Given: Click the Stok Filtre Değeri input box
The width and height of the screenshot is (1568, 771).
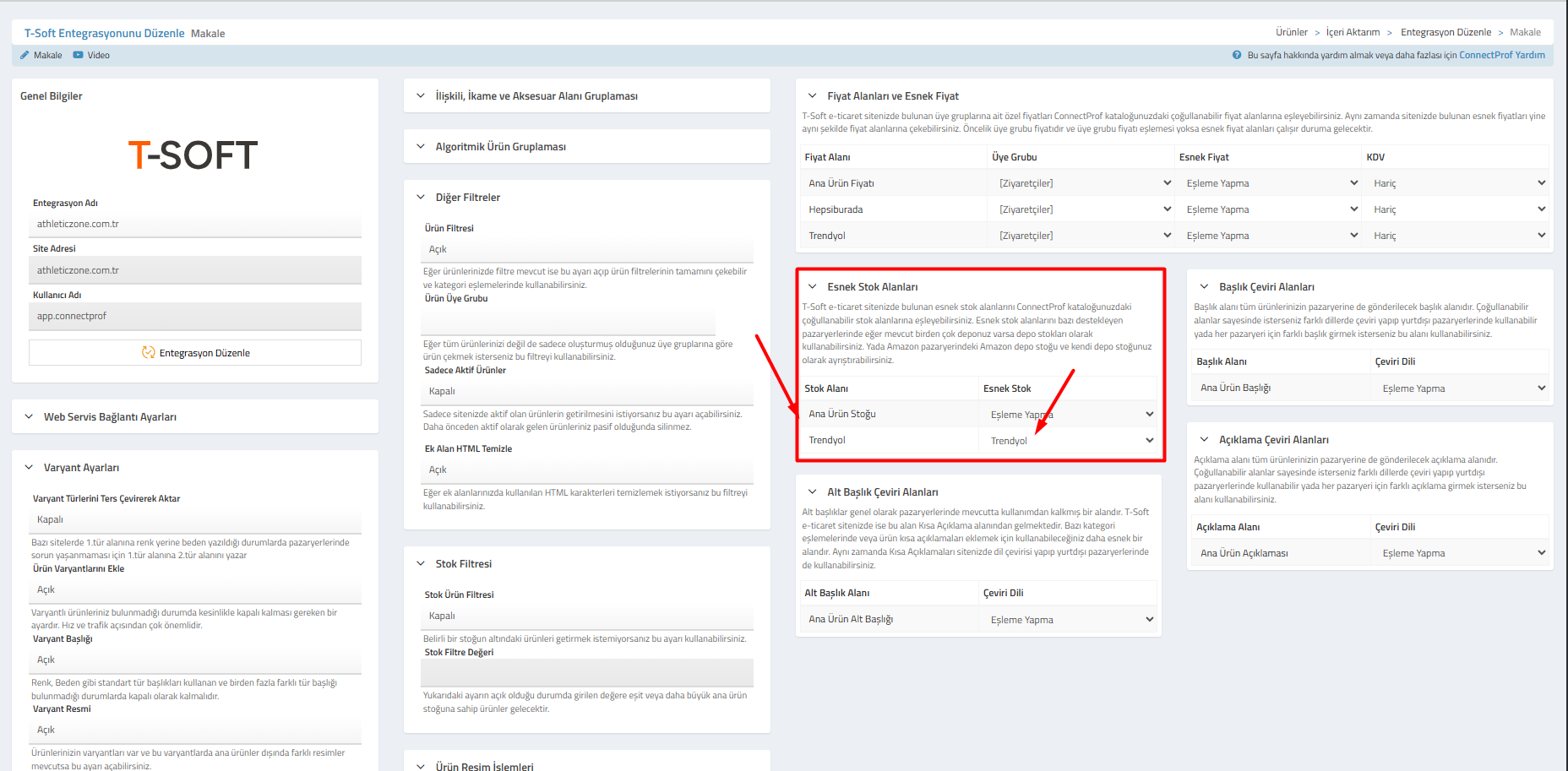Looking at the screenshot, I should 587,673.
